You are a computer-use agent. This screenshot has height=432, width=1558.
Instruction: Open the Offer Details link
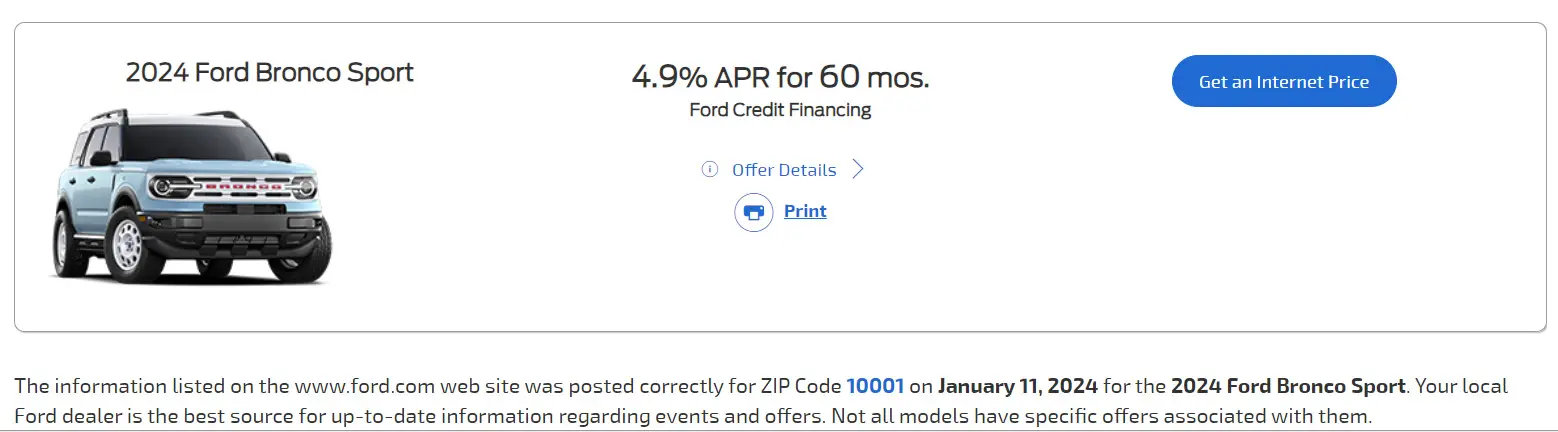[784, 170]
